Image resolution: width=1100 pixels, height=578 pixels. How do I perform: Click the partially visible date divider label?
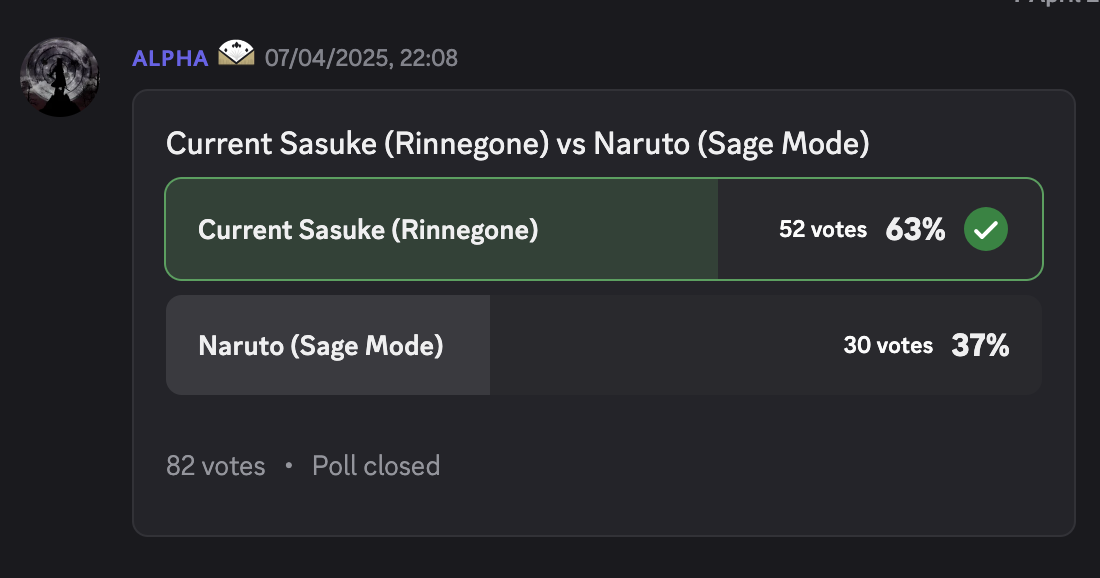pyautogui.click(x=1057, y=2)
